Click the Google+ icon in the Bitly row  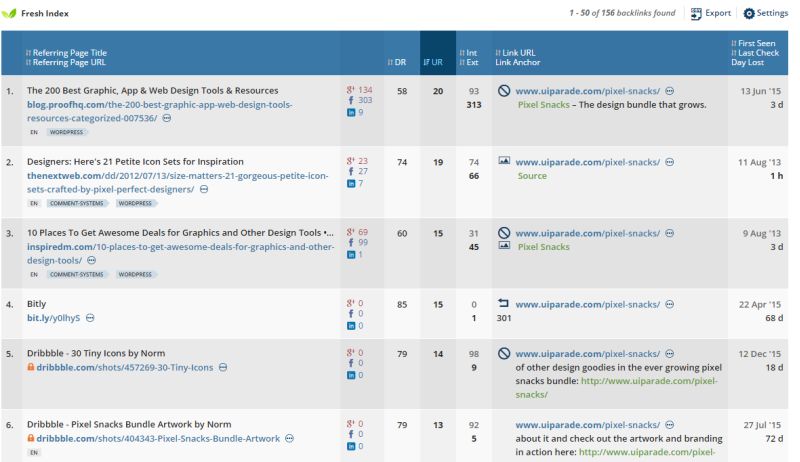(351, 303)
